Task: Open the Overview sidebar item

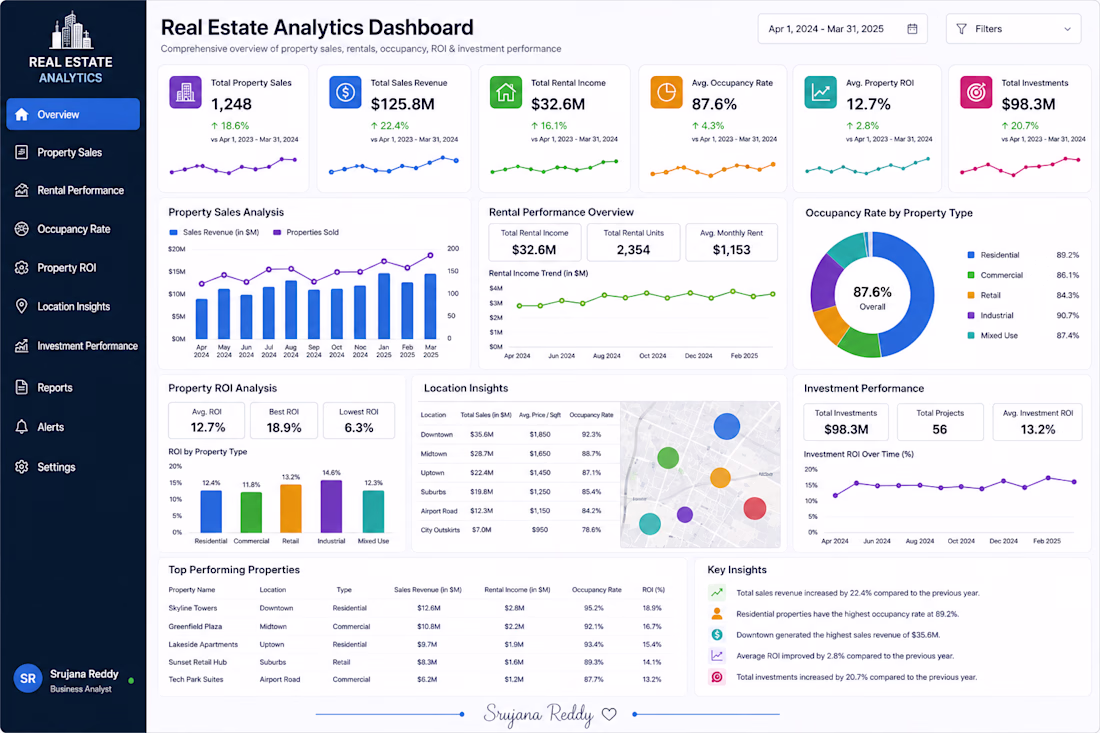Action: tap(73, 114)
